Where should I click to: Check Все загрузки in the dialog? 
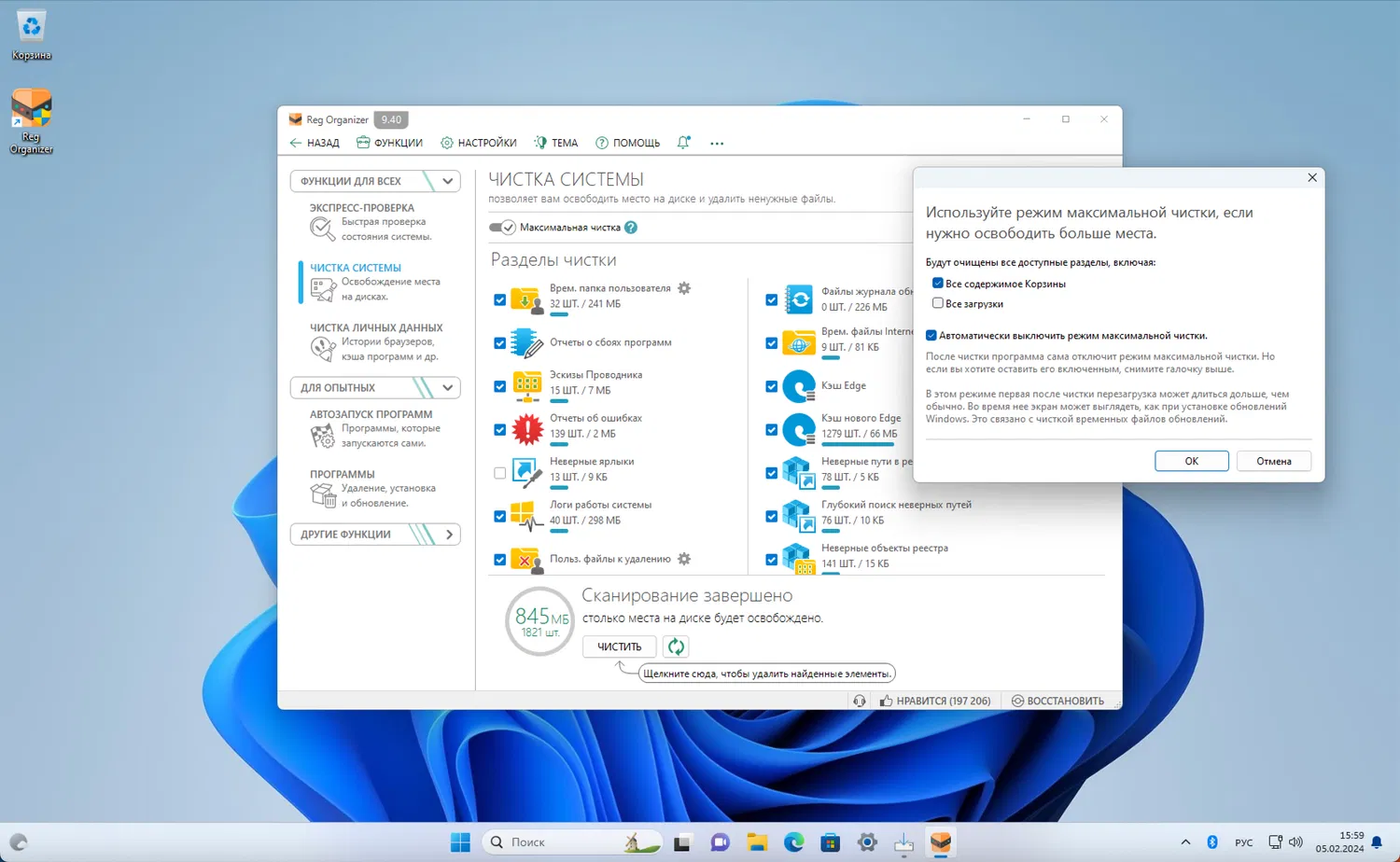click(938, 303)
